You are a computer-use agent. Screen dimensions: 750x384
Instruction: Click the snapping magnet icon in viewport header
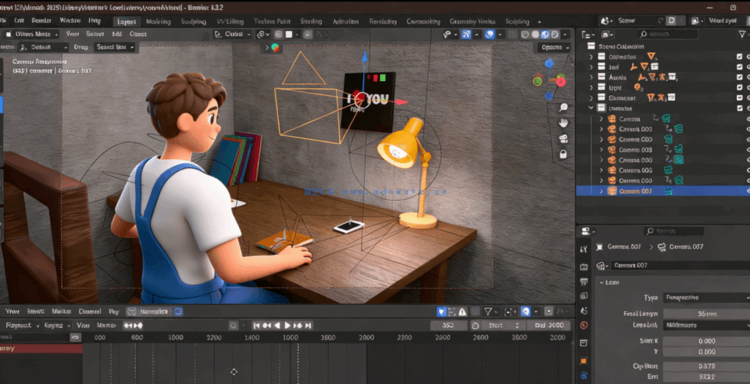pyautogui.click(x=278, y=34)
